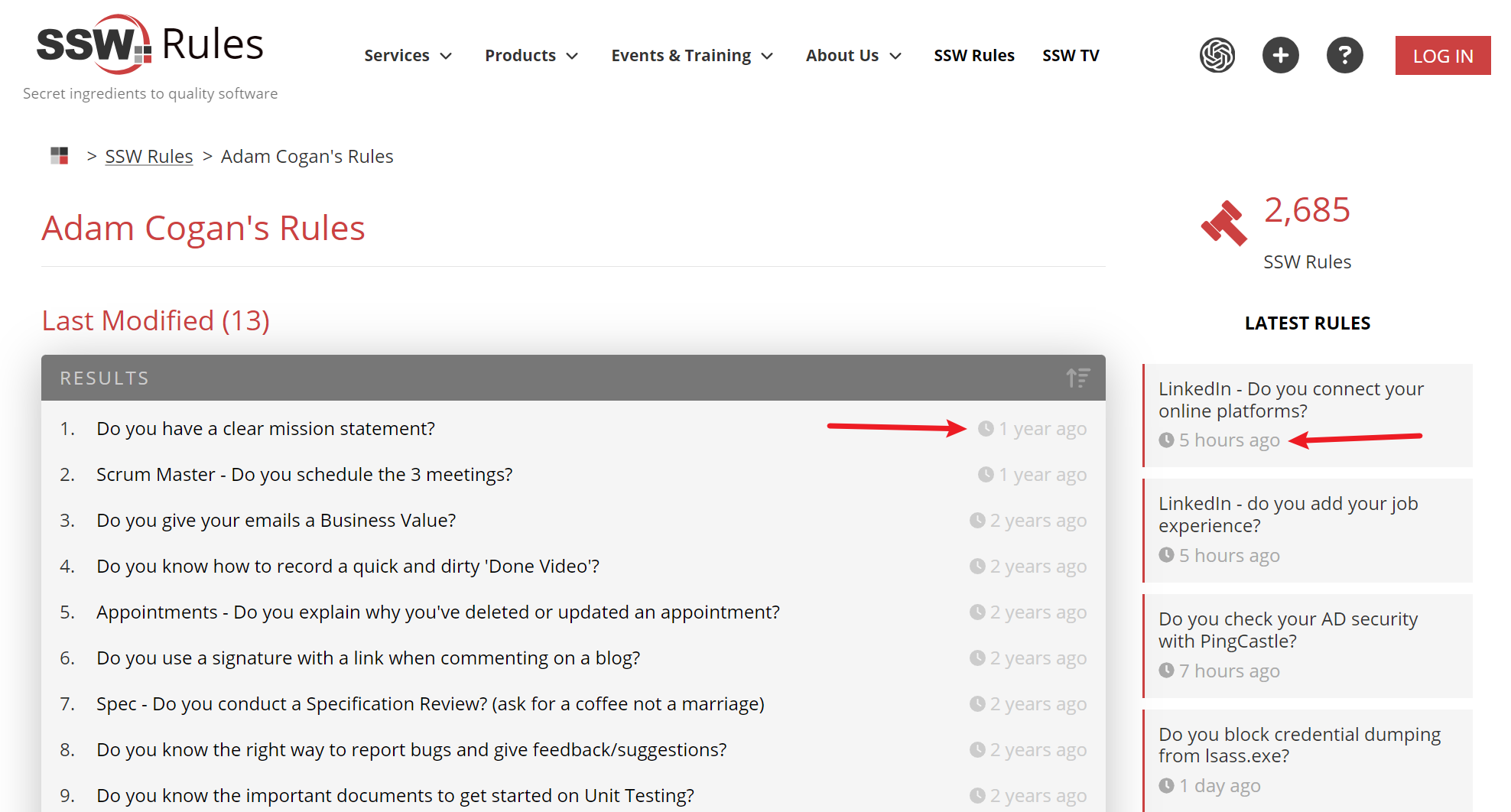
Task: Click the SSW Rules logo
Action: [x=150, y=44]
